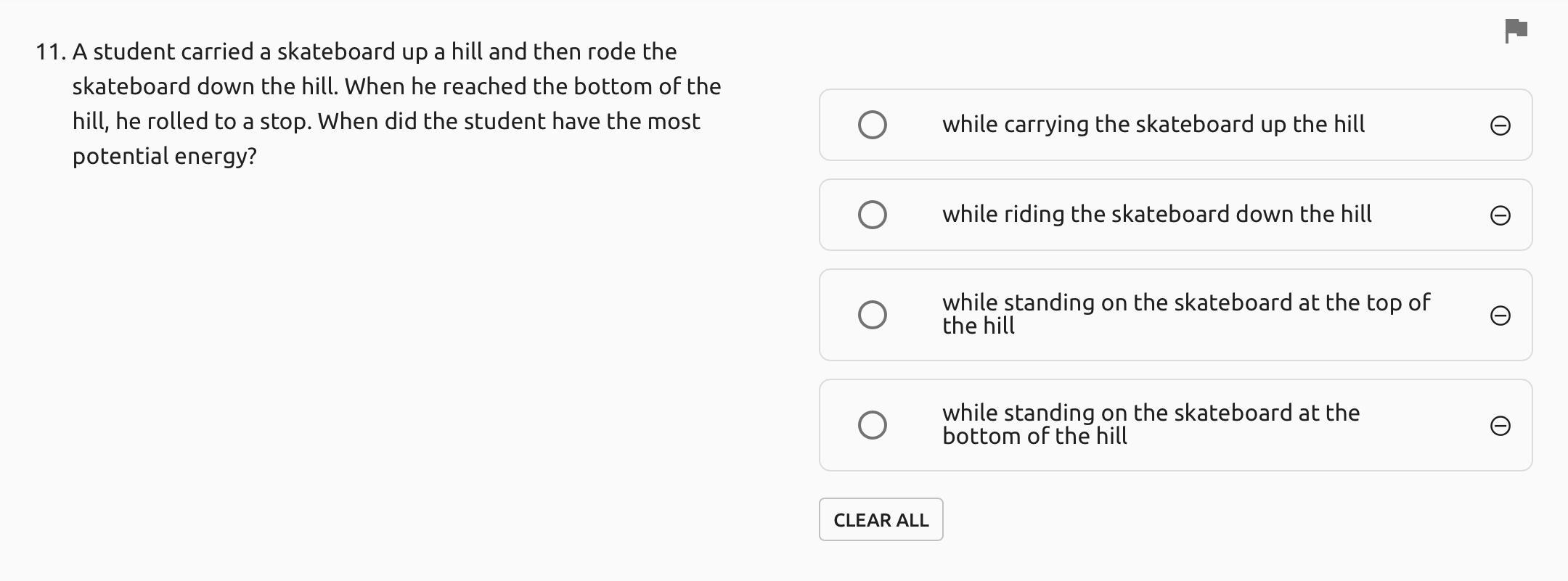Pick the 'standing at the bottom of the hill' radio
This screenshot has width=1568, height=581.
(872, 425)
